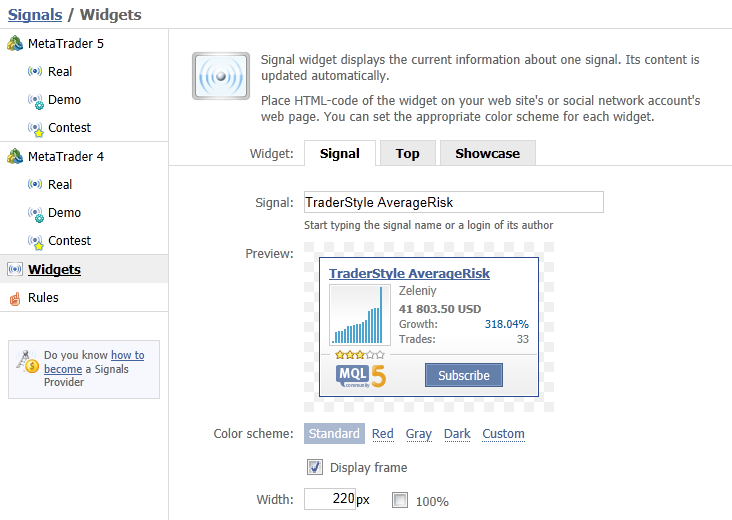The width and height of the screenshot is (732, 520).
Task: Click the 41 803.50 USD balance text
Action: (440, 309)
